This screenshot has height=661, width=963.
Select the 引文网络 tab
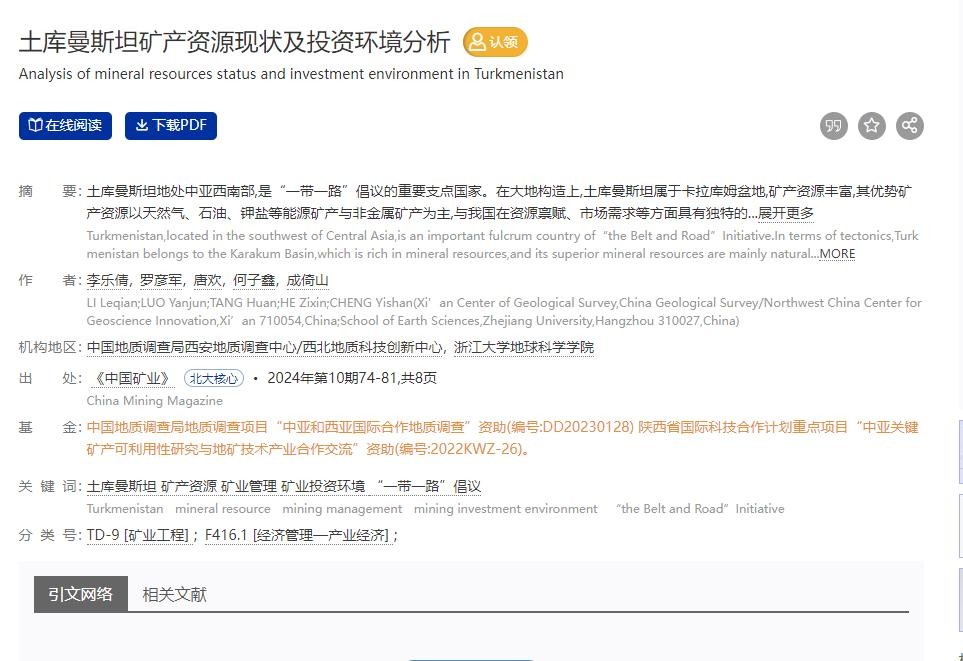(x=81, y=594)
